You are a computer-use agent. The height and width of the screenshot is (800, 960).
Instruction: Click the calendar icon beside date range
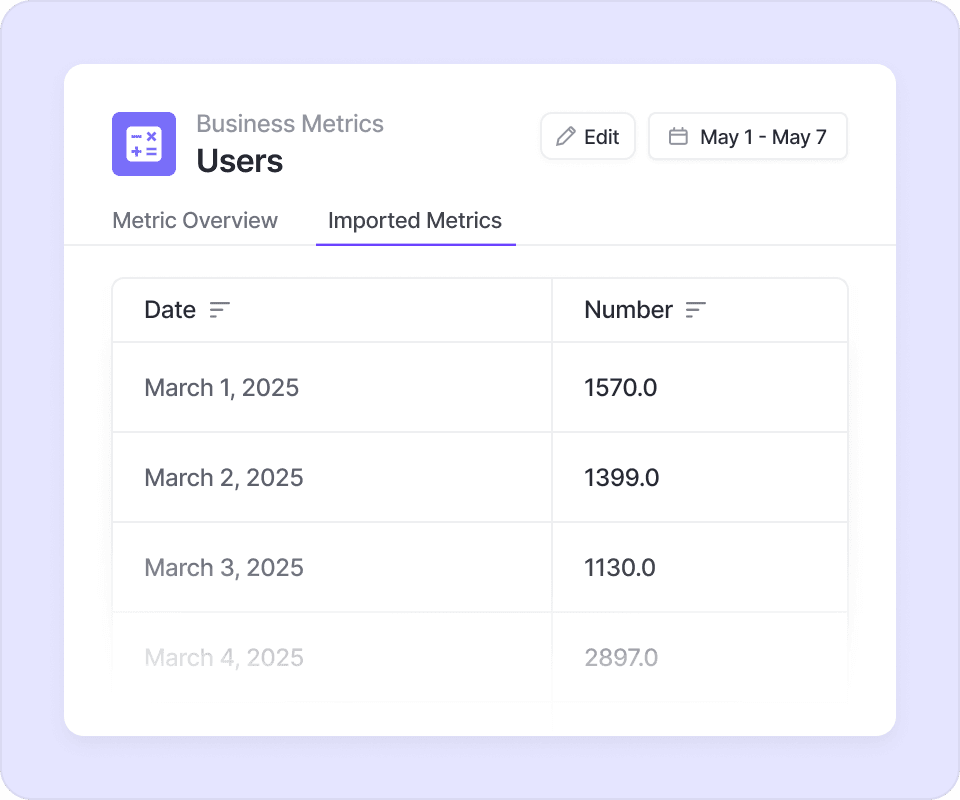678,137
